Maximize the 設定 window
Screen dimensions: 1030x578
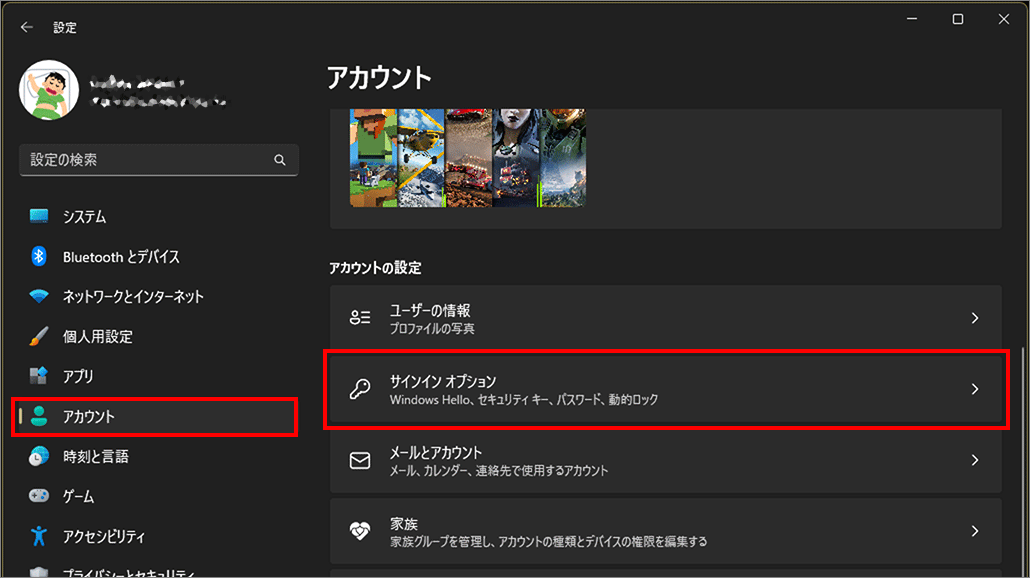pyautogui.click(x=958, y=19)
